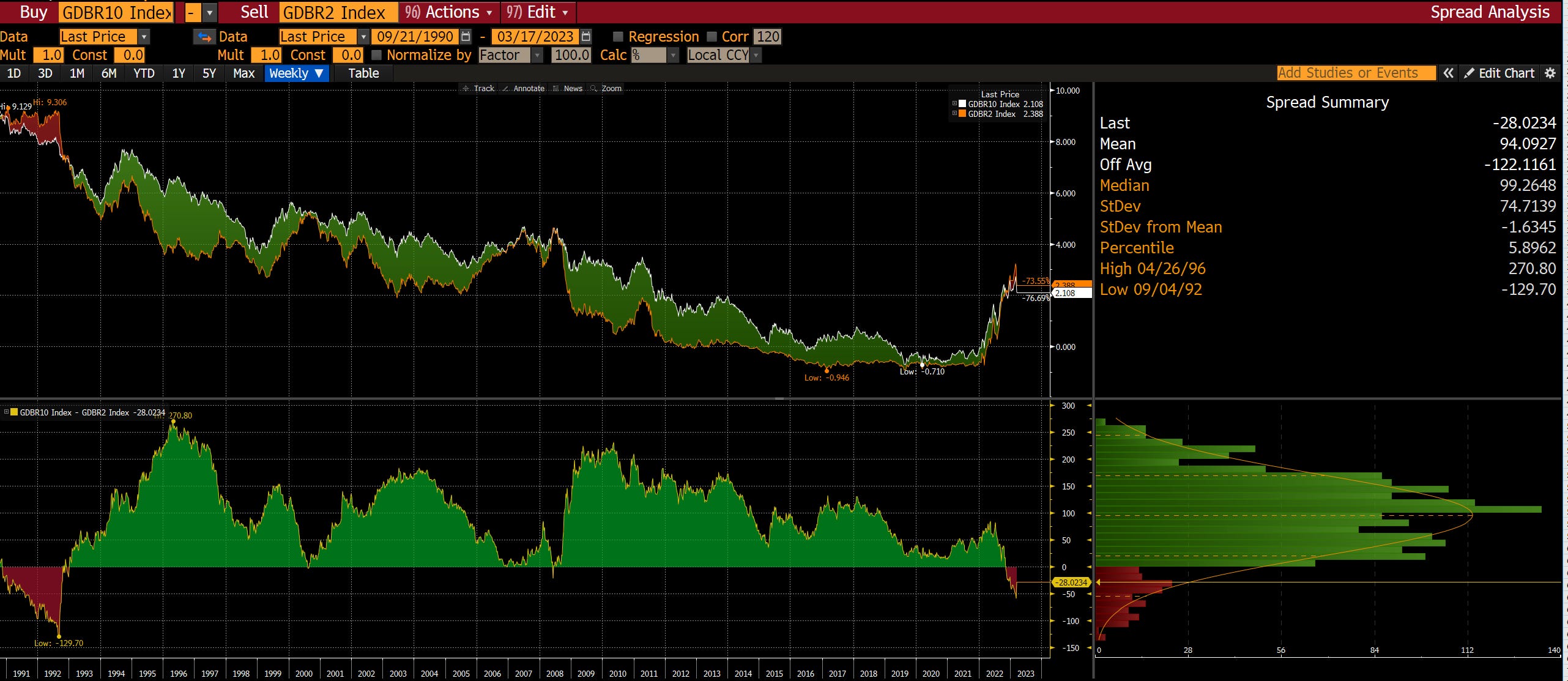This screenshot has width=1568, height=681.
Task: Open the spread operator dropdown arrow
Action: [209, 12]
